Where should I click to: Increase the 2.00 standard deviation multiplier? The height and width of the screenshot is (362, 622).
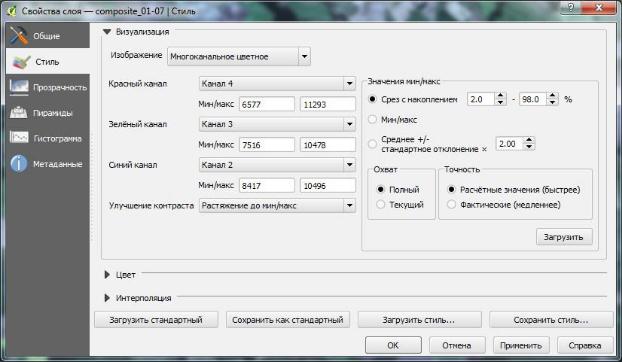(529, 140)
